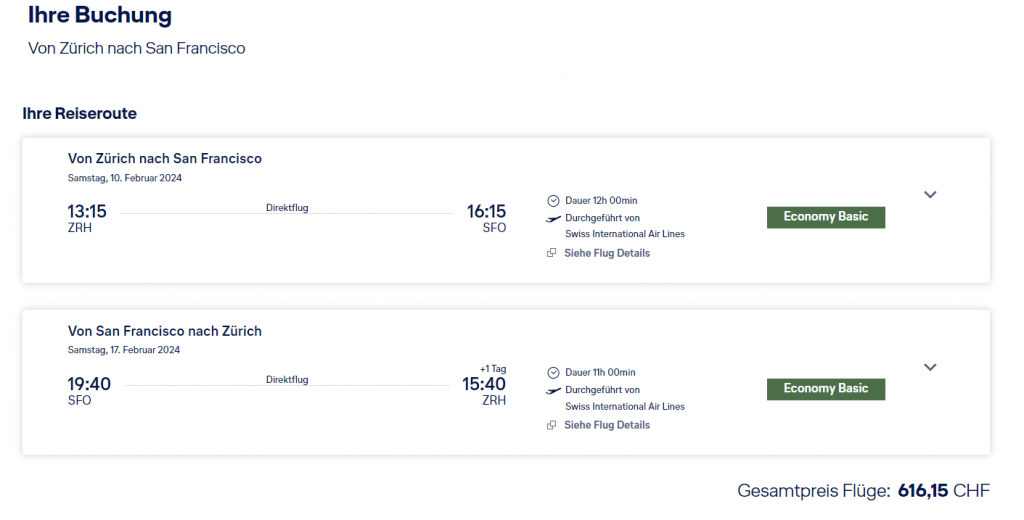
Task: Click the 16:15 SFO arrival time
Action: click(x=486, y=211)
